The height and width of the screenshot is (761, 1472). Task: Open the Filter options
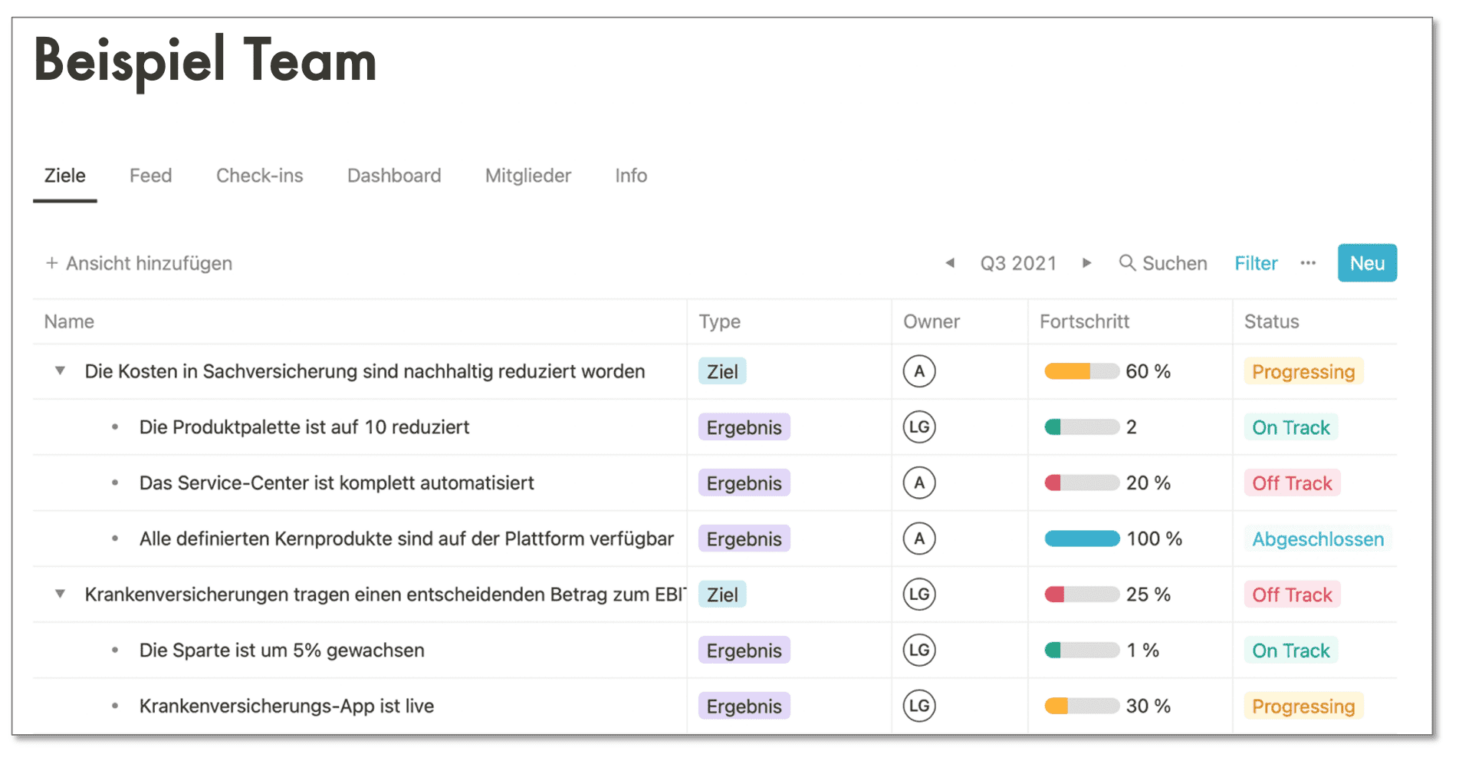[1256, 263]
